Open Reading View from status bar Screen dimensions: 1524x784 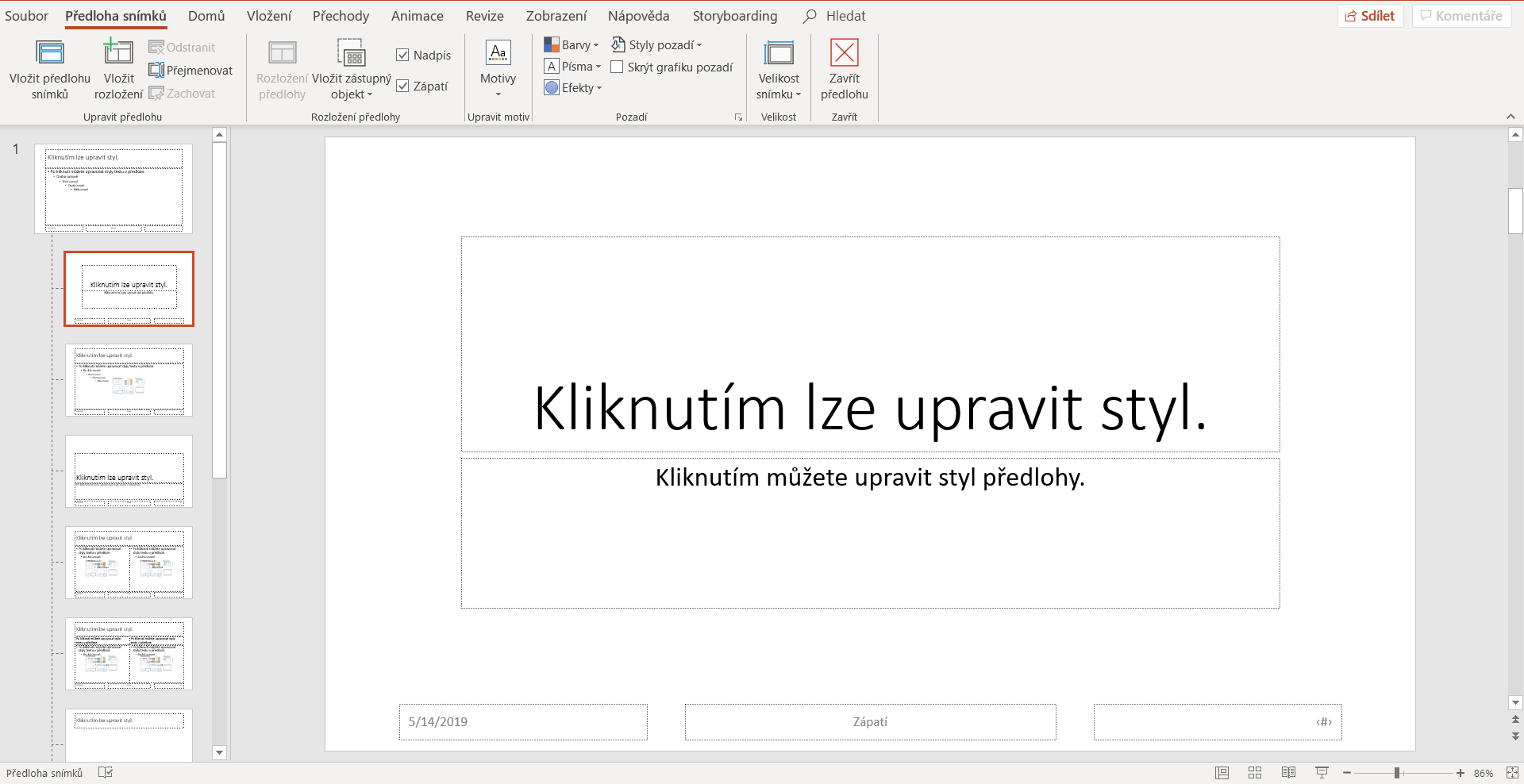(x=1288, y=773)
